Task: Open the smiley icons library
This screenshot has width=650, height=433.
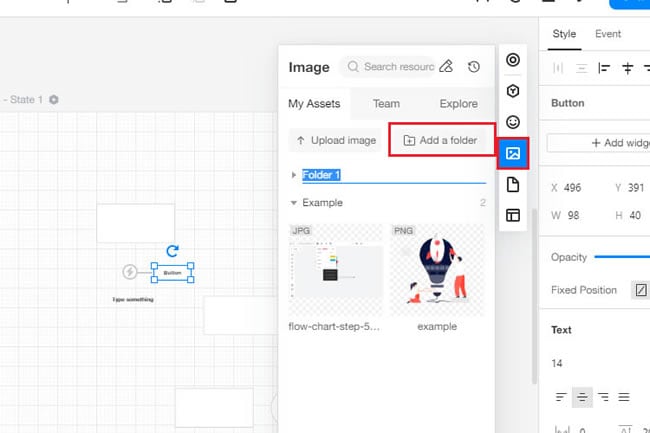Action: (x=513, y=122)
